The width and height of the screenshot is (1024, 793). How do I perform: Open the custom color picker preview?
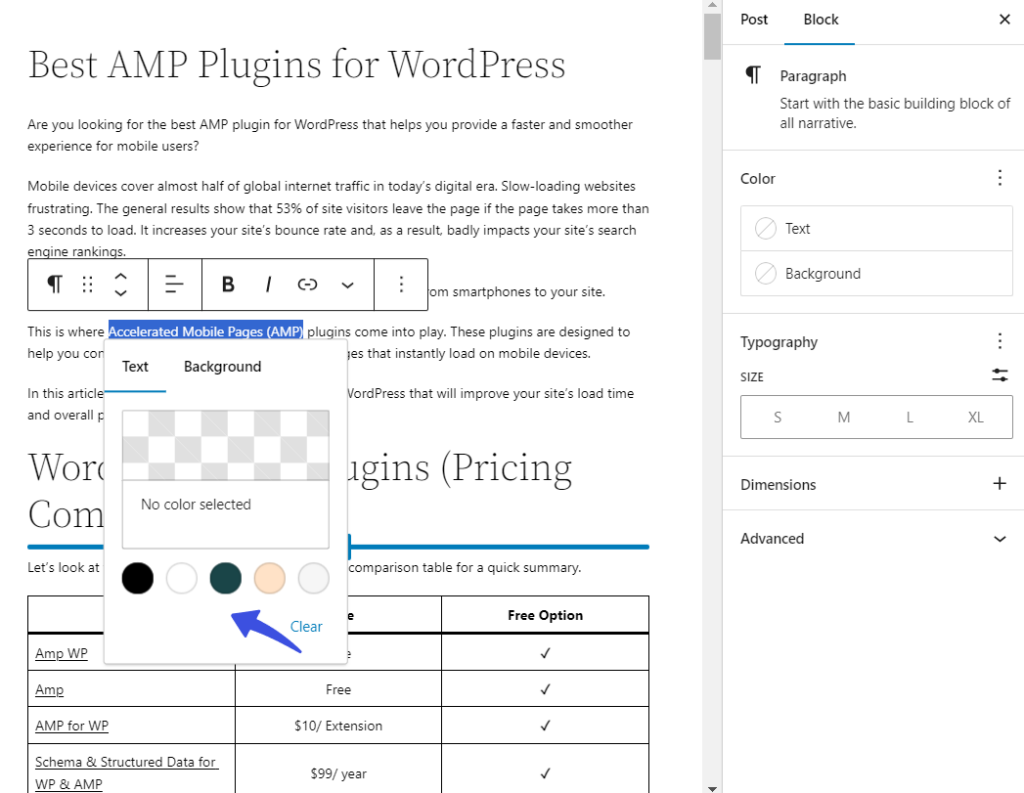pyautogui.click(x=225, y=445)
